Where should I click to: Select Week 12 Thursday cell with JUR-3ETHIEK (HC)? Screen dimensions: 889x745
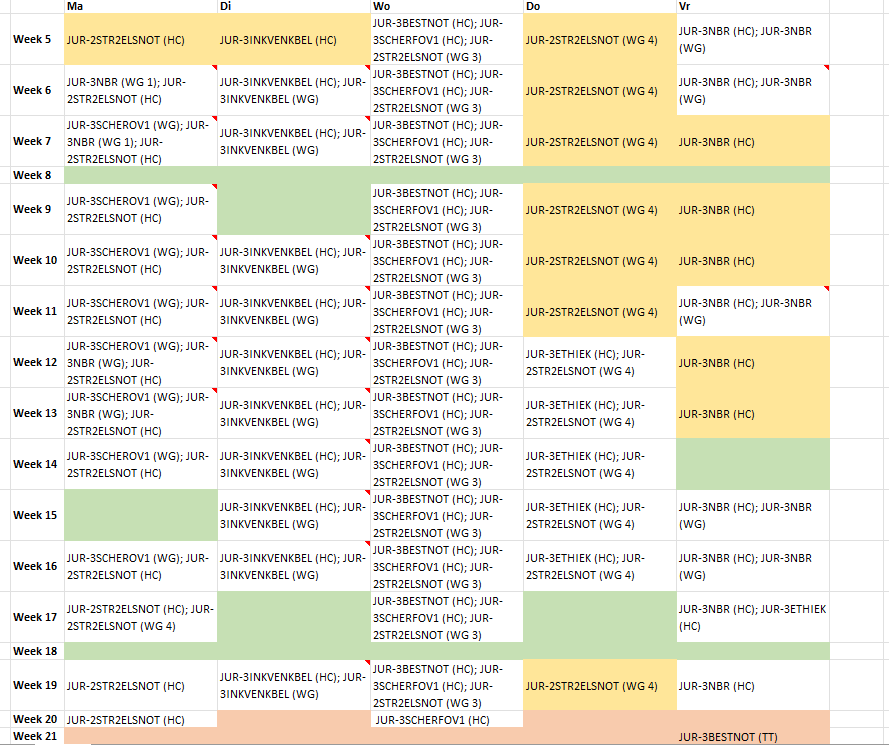599,362
